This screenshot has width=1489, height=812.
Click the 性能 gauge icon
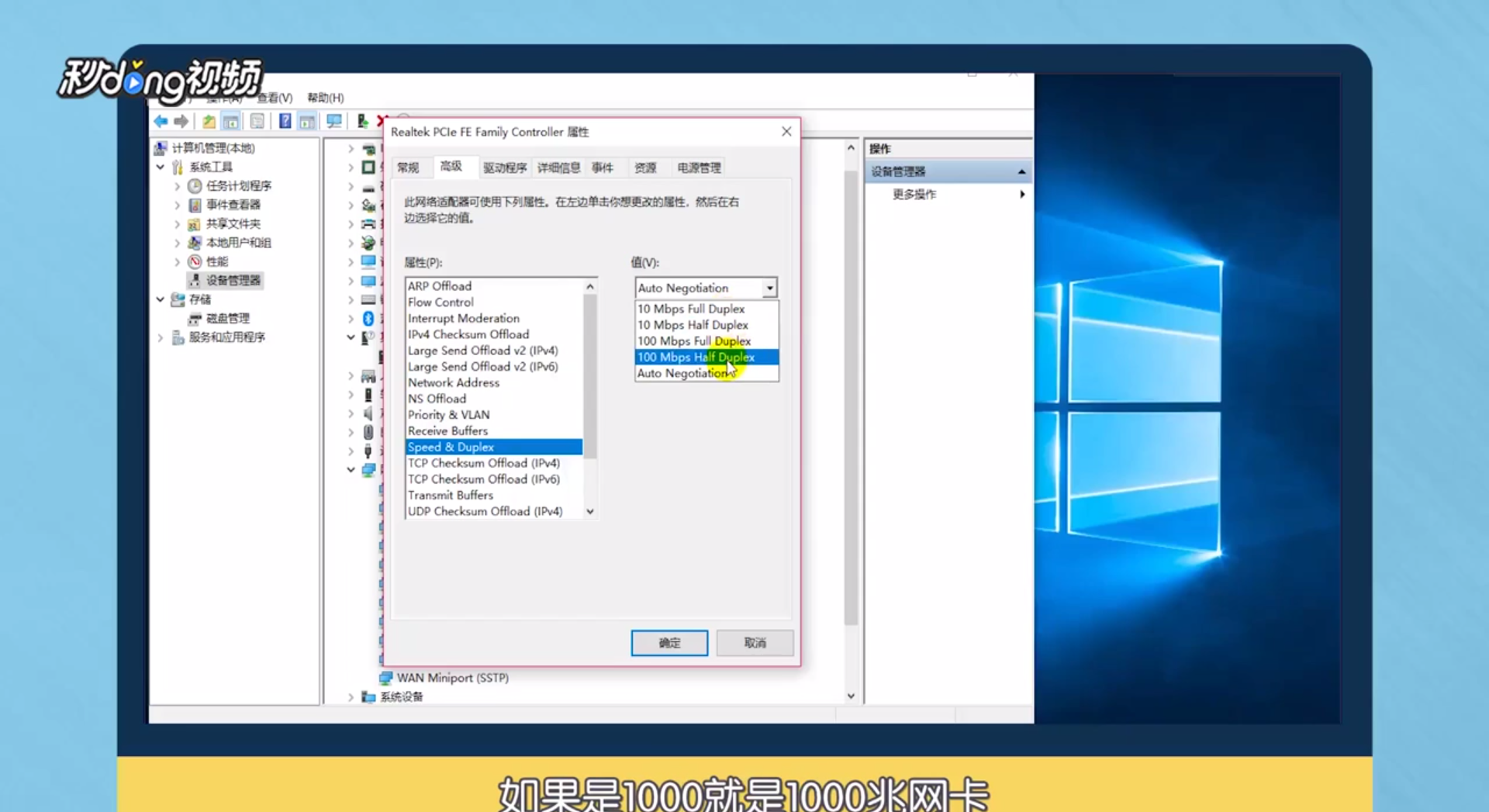[195, 261]
